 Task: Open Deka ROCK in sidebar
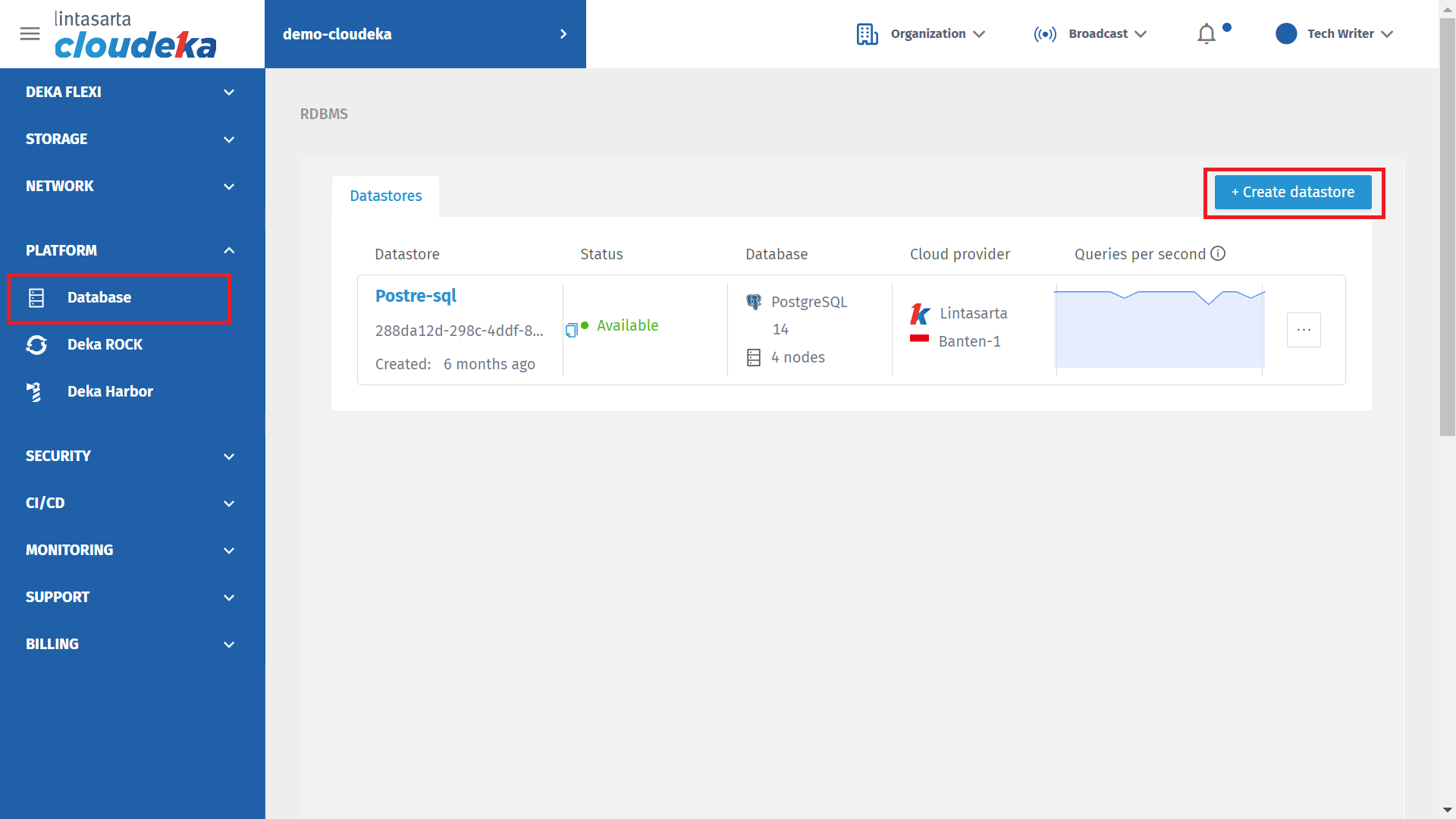click(x=105, y=344)
